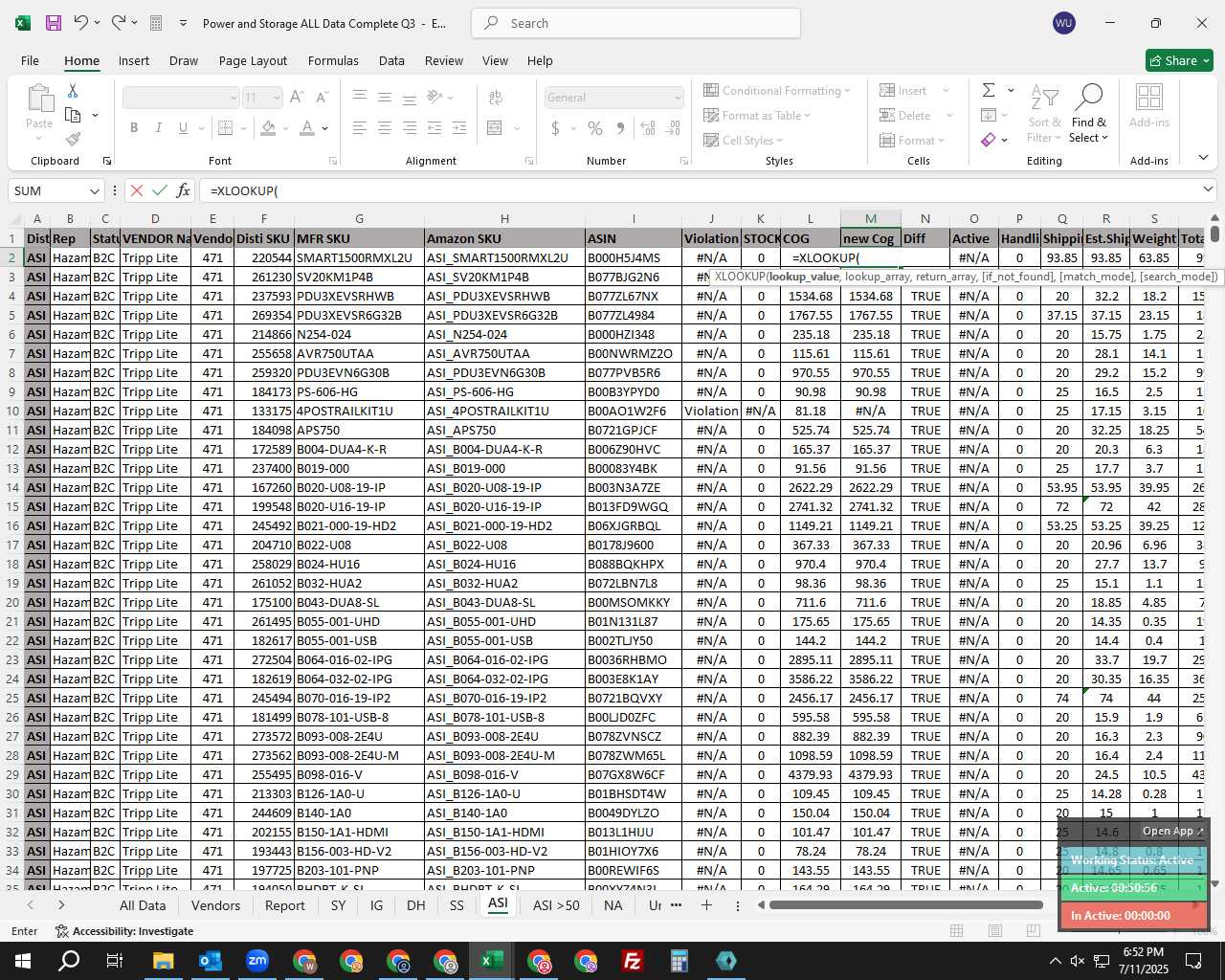Click the Add new sheet plus icon
Screen dimensions: 1225x980
pyautogui.click(x=706, y=904)
